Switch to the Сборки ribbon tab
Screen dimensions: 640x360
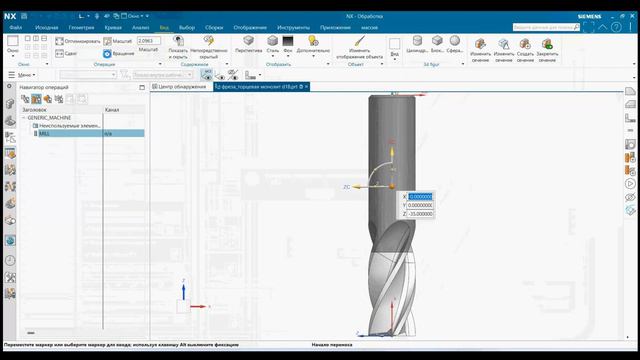pos(214,28)
